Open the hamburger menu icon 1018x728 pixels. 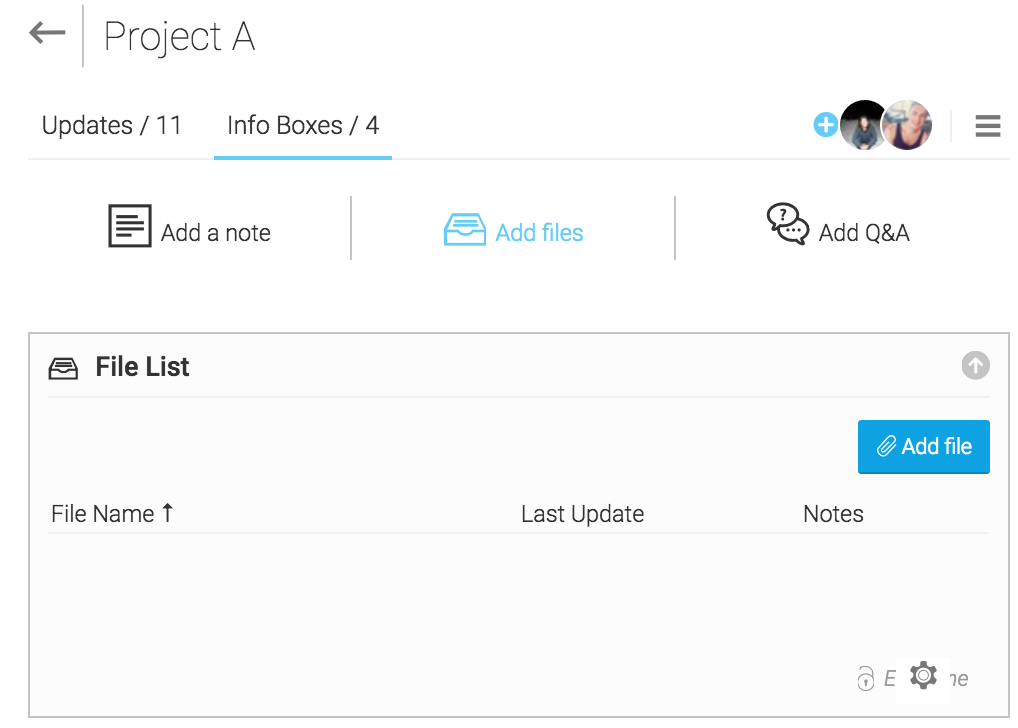(987, 126)
